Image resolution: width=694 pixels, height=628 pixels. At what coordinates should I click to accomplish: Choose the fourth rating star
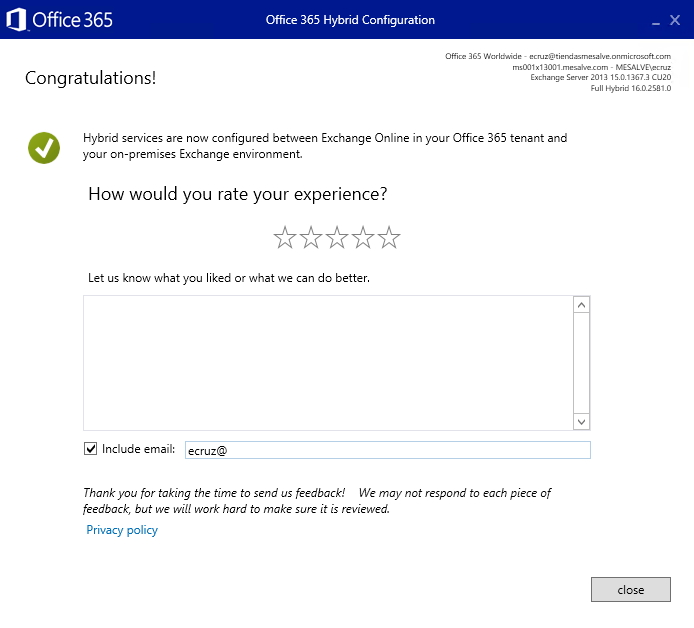pos(363,238)
